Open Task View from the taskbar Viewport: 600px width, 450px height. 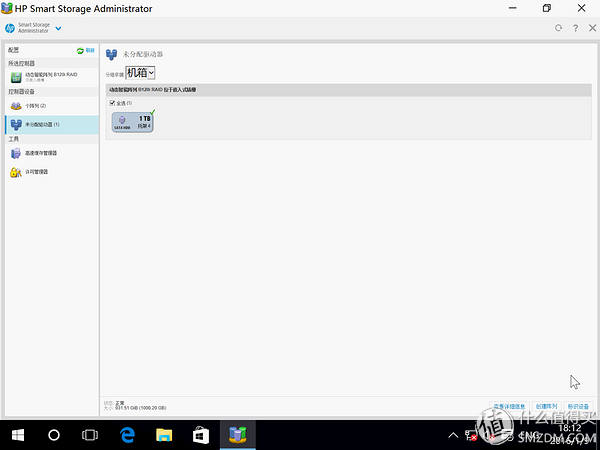pos(90,435)
